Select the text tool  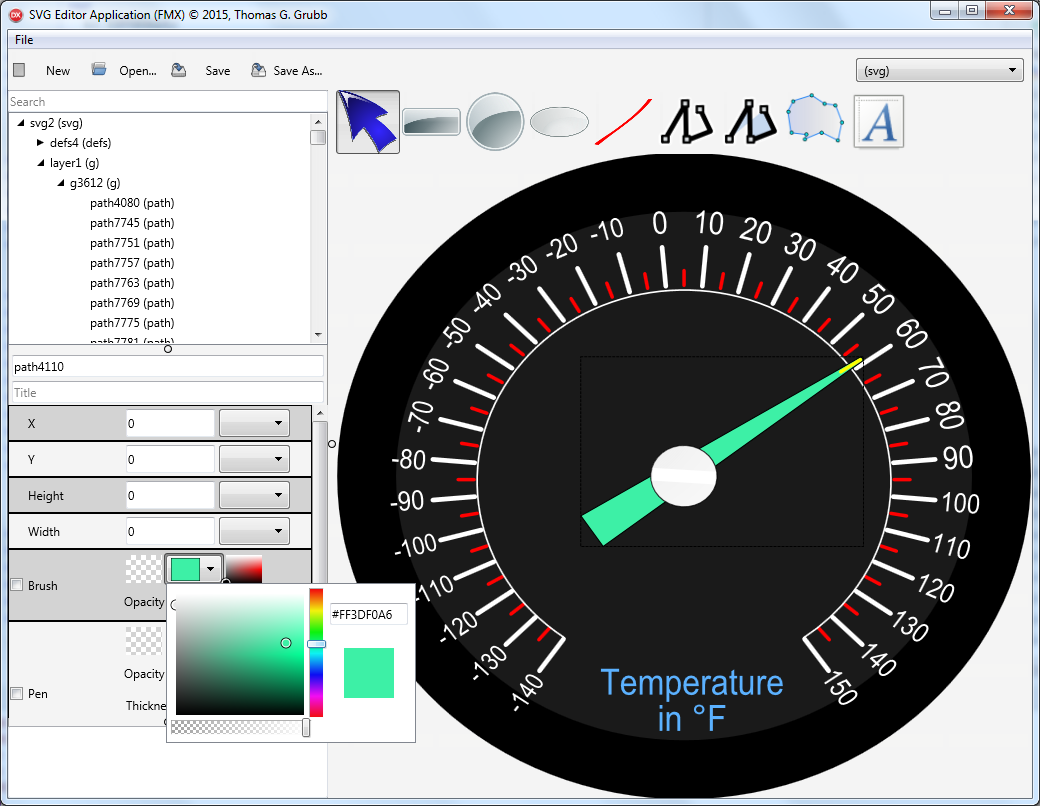(x=878, y=122)
